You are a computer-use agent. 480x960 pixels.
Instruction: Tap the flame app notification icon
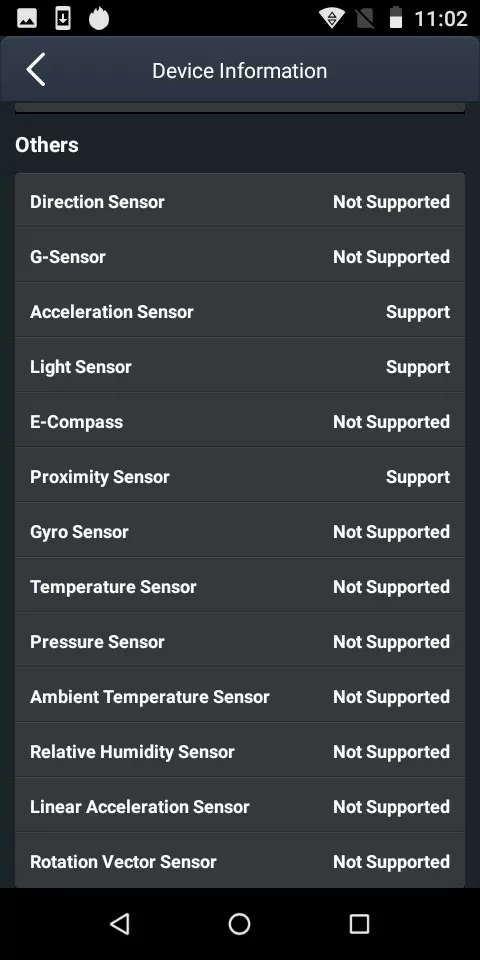[x=99, y=18]
